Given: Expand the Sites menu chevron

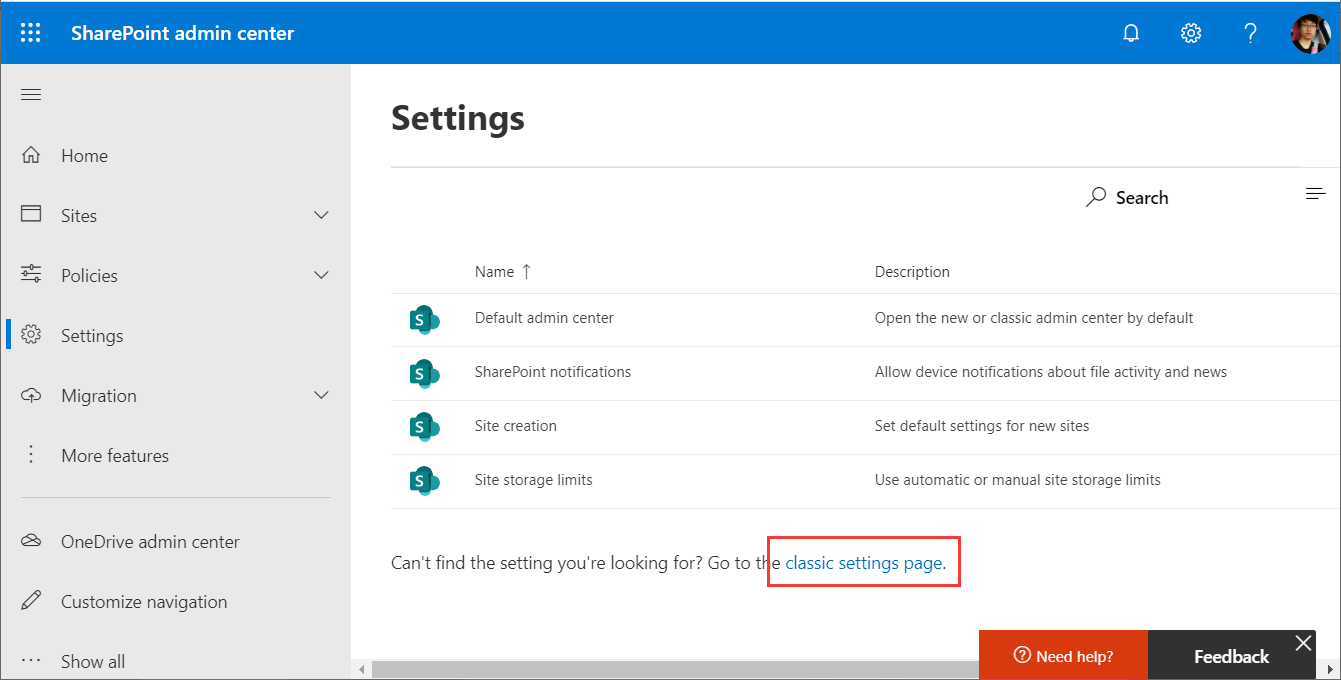Looking at the screenshot, I should (x=321, y=216).
